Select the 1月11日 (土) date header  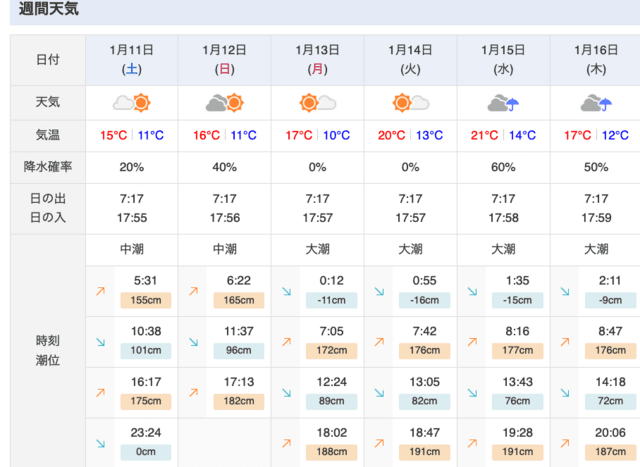132,59
